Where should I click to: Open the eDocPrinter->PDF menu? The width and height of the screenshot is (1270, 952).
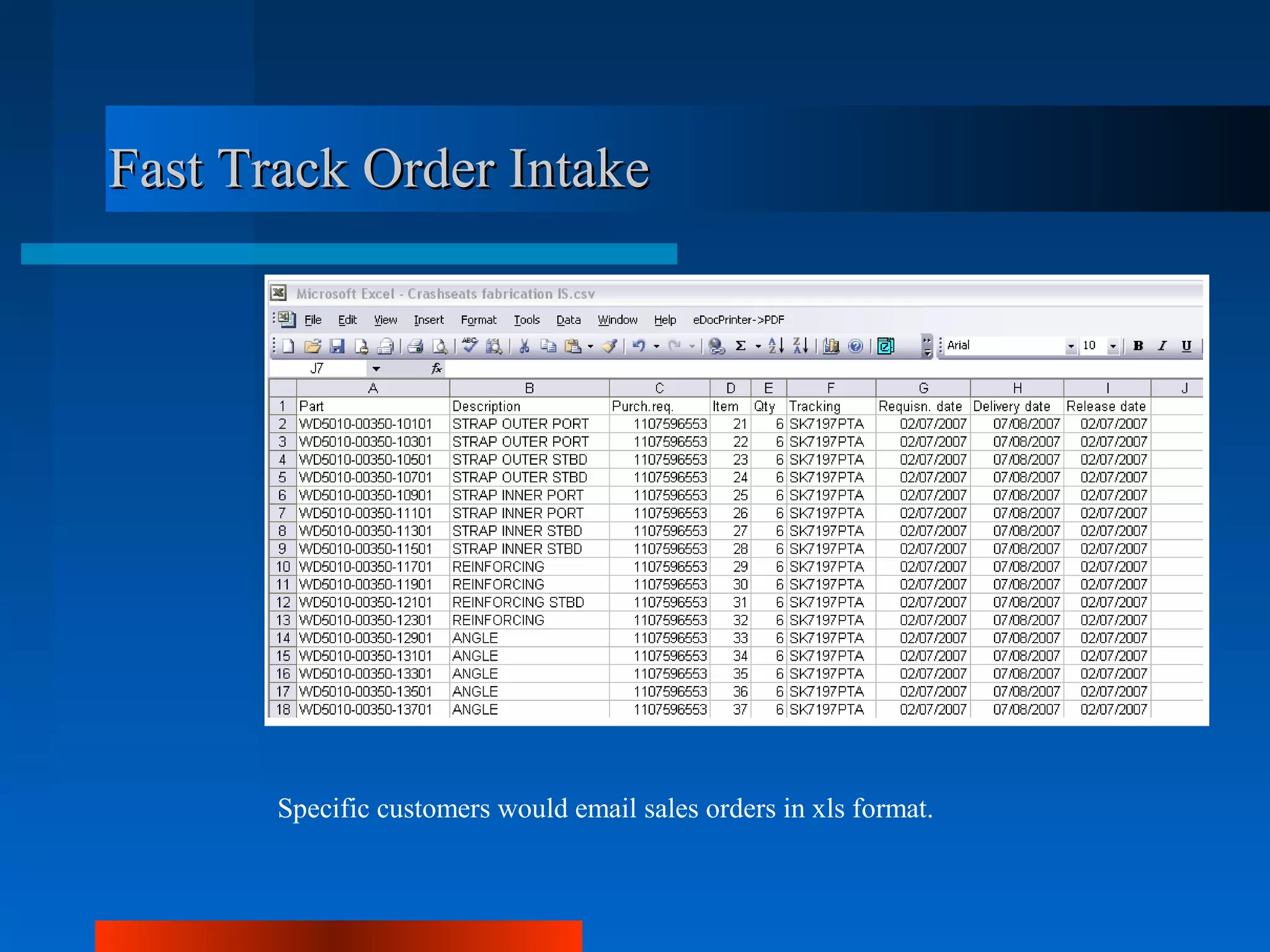739,320
